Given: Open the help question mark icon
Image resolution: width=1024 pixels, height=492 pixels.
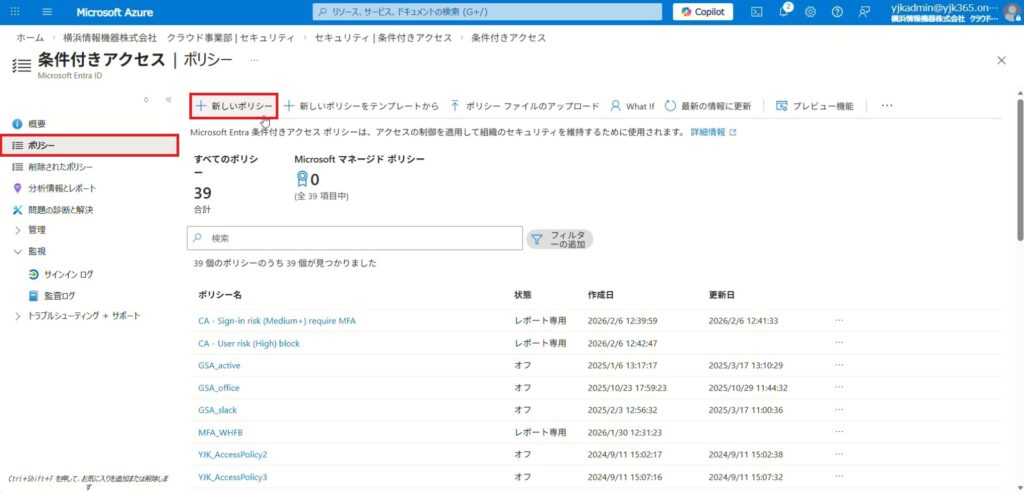Looking at the screenshot, I should (836, 12).
